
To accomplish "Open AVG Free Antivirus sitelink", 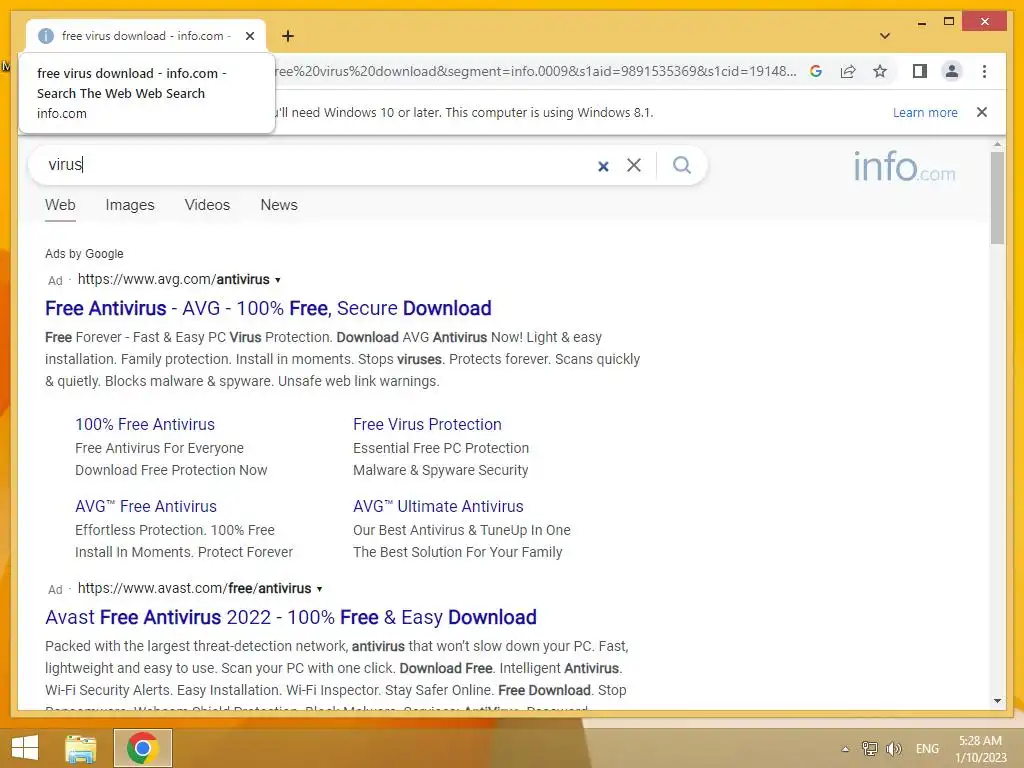I will [146, 507].
